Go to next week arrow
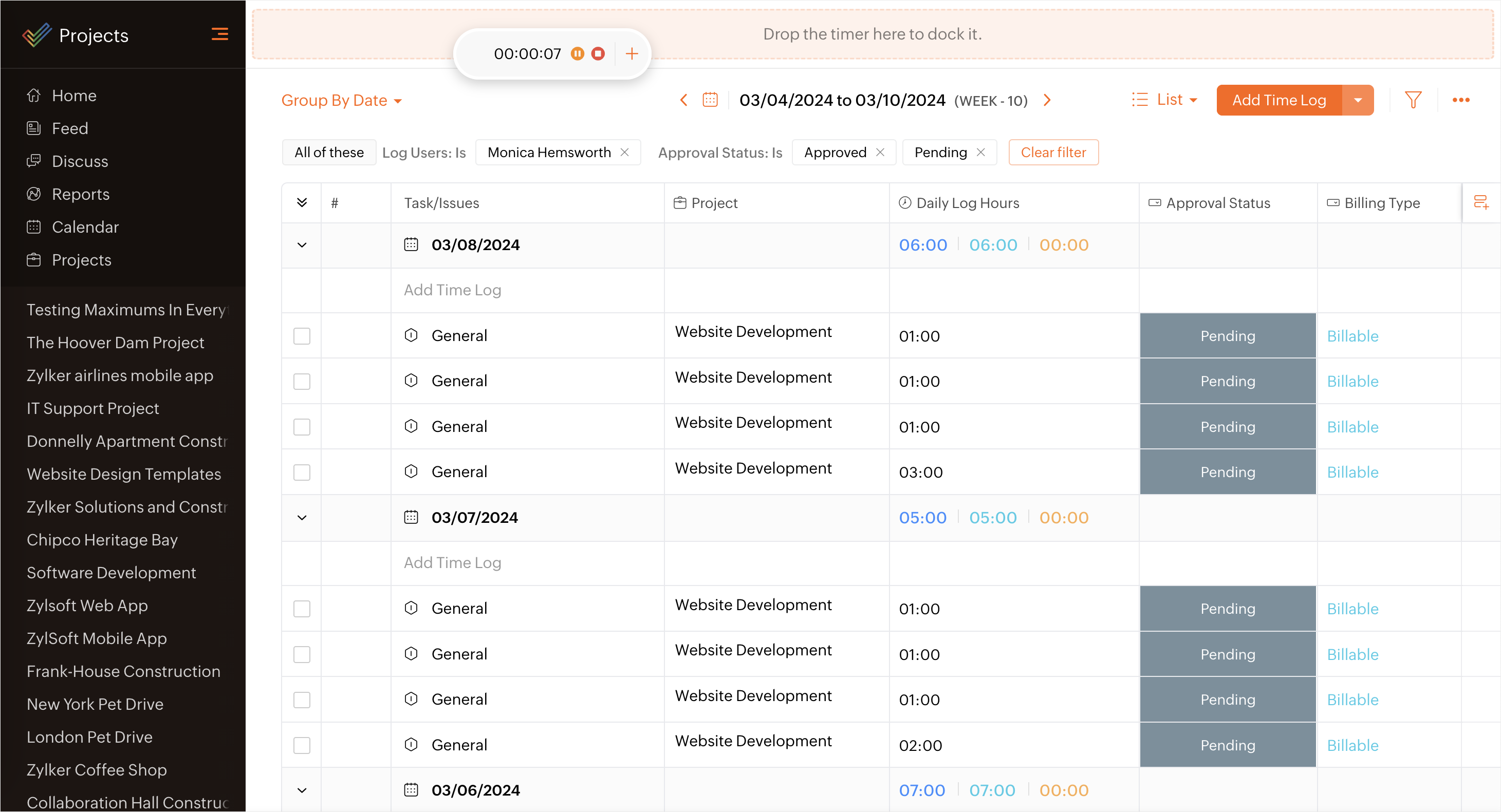Screen dimensions: 1501x812 coord(1047,100)
